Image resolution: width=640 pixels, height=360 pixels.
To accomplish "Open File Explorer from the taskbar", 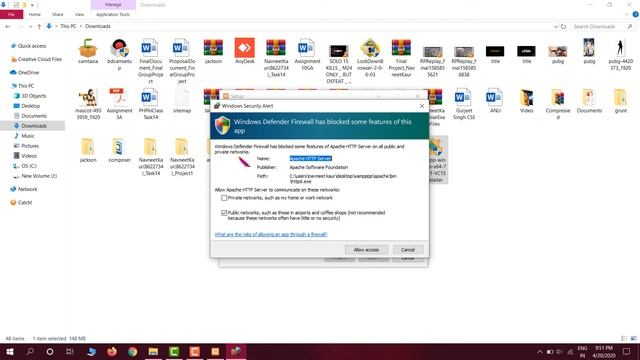I will coord(153,351).
